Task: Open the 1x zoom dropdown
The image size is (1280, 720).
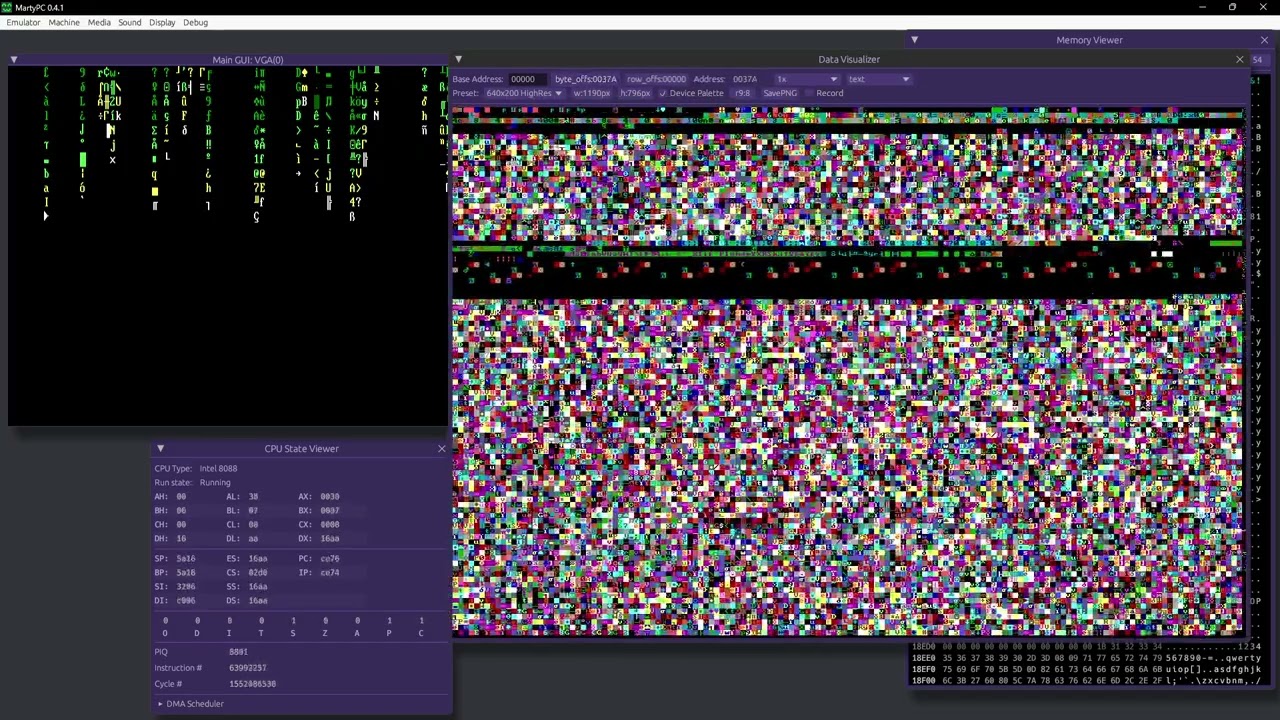Action: 807,79
